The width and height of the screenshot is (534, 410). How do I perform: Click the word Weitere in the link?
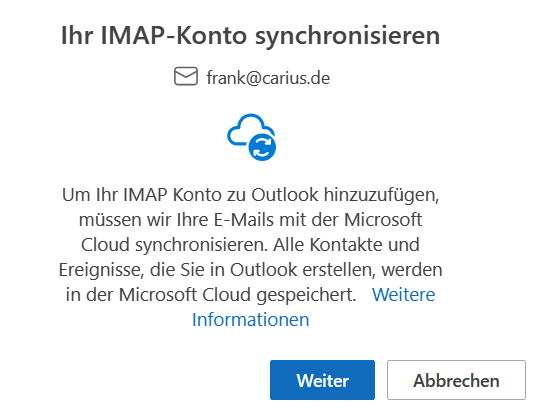pos(403,295)
